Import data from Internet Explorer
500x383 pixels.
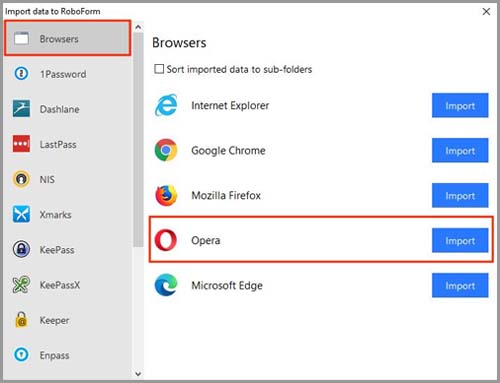click(460, 106)
